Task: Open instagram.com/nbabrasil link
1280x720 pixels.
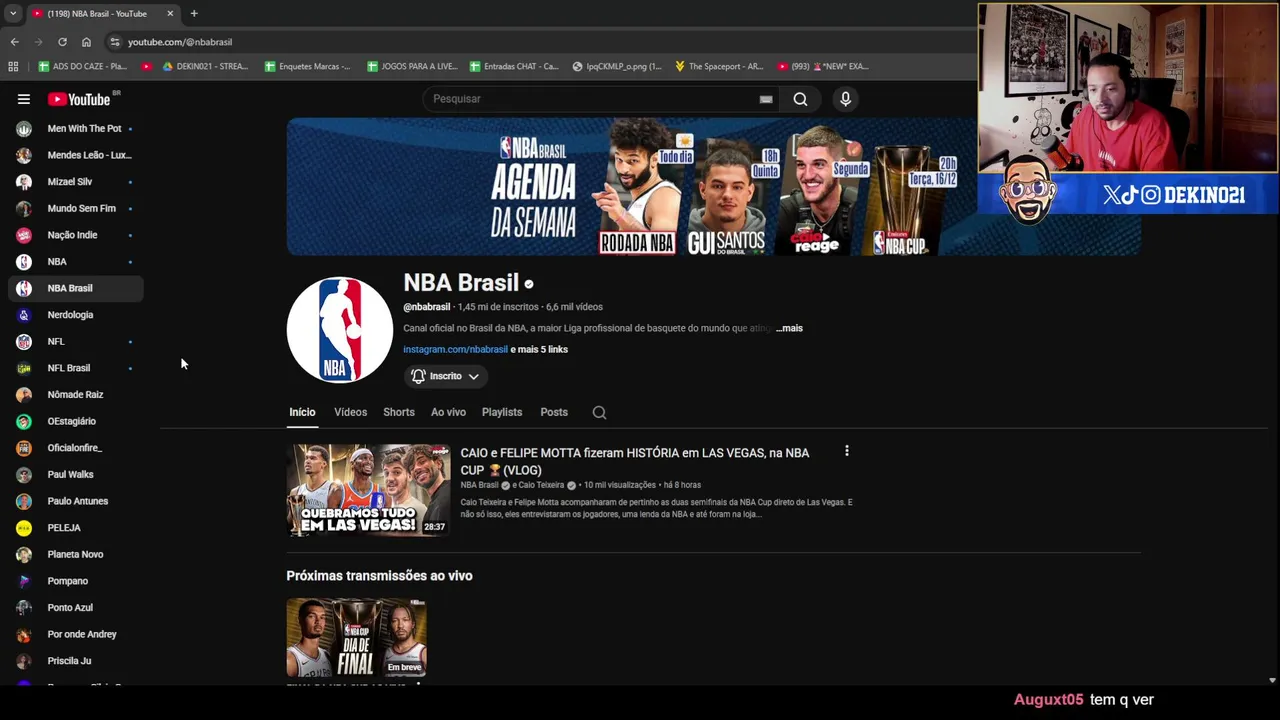Action: tap(455, 349)
